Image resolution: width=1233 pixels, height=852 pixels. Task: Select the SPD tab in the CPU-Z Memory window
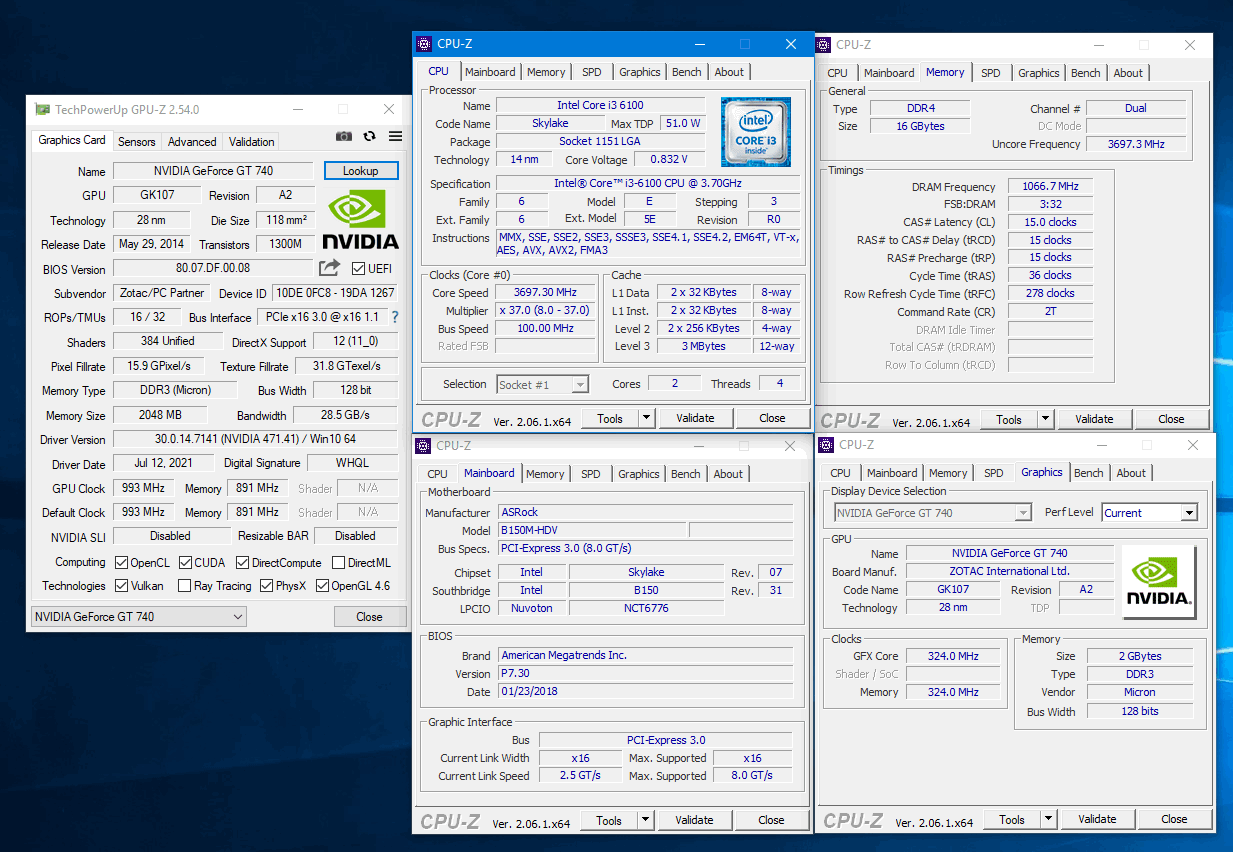tap(991, 73)
